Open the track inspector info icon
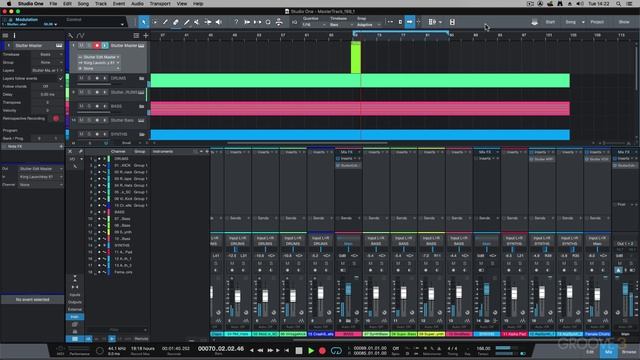 click(x=15, y=36)
